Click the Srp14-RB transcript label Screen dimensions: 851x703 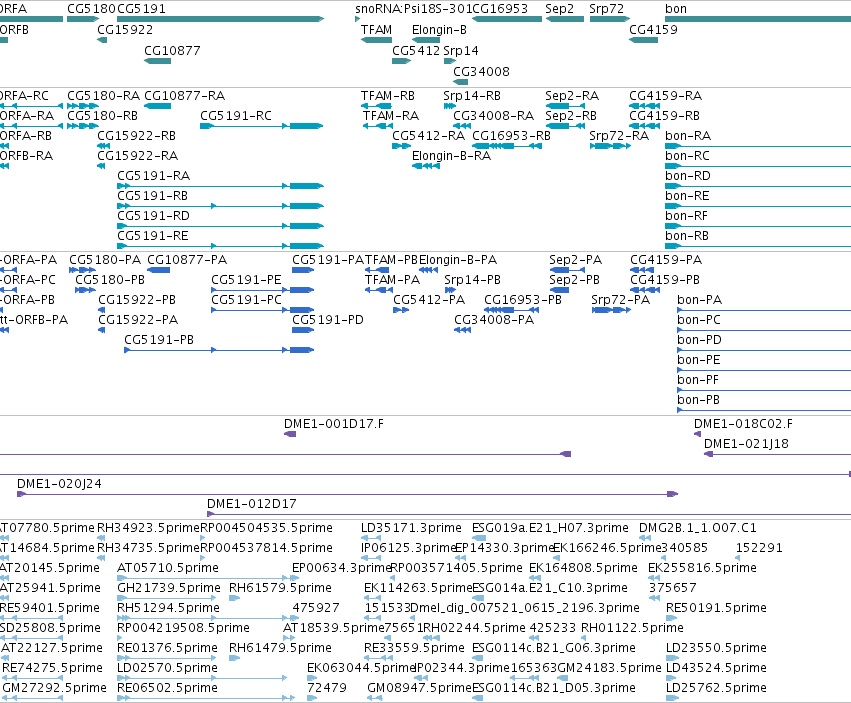472,96
